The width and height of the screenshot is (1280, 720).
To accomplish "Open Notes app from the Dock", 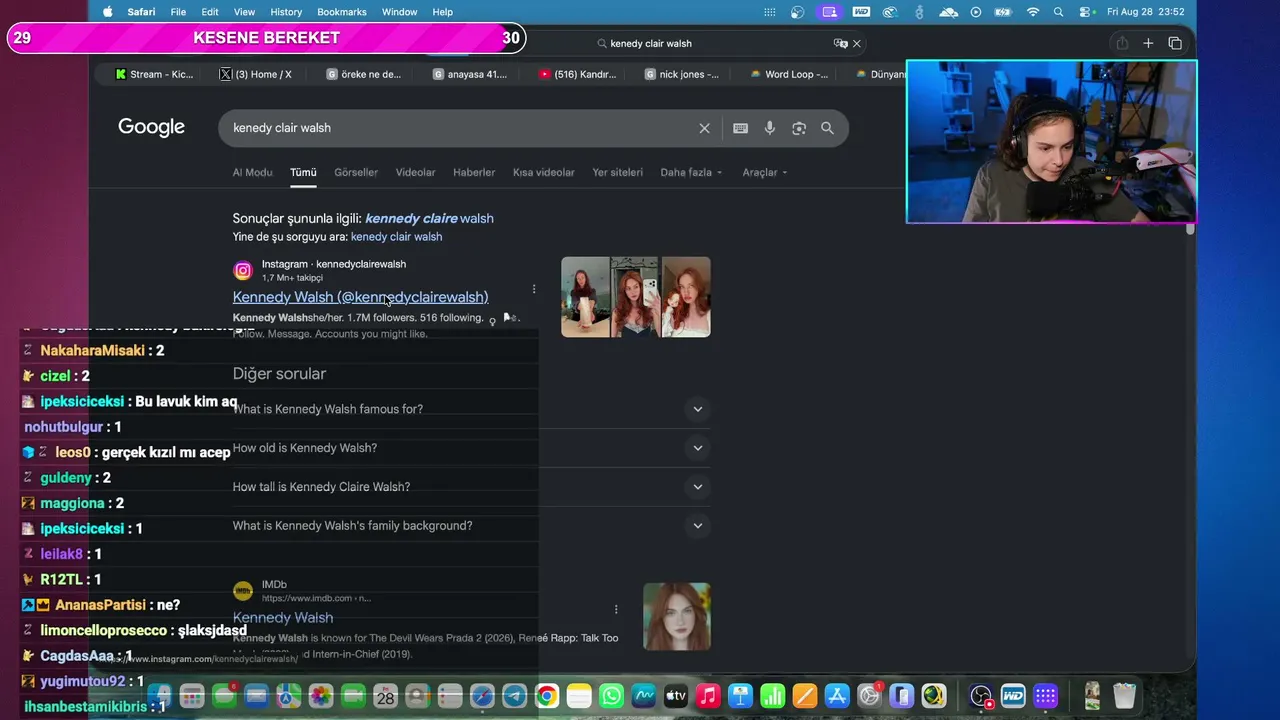I will pyautogui.click(x=579, y=696).
